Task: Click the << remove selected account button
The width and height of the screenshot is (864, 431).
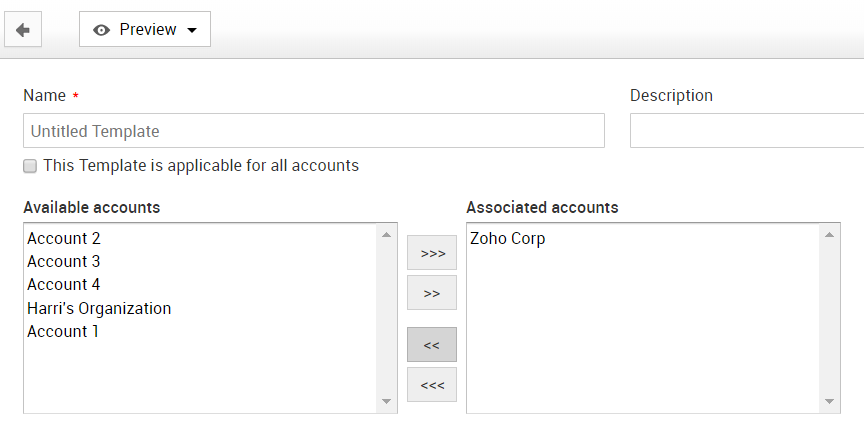Action: [x=432, y=345]
